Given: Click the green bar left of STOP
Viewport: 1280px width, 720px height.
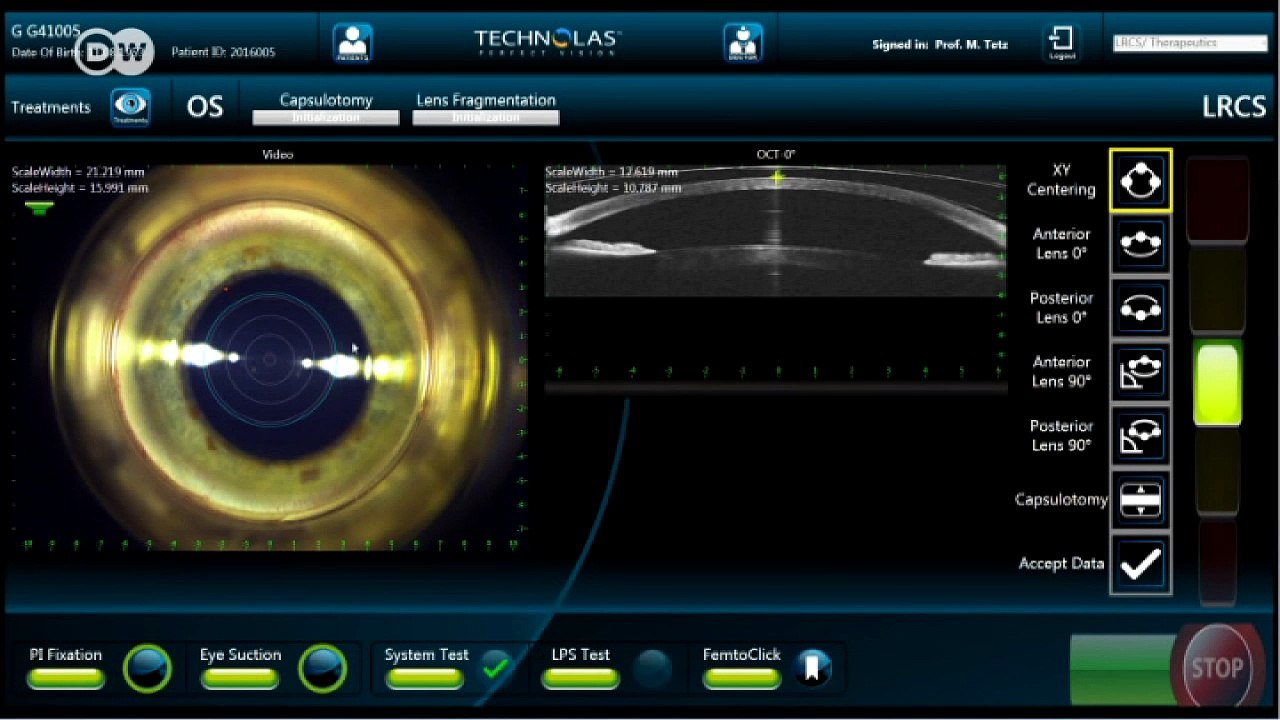Looking at the screenshot, I should [1121, 667].
